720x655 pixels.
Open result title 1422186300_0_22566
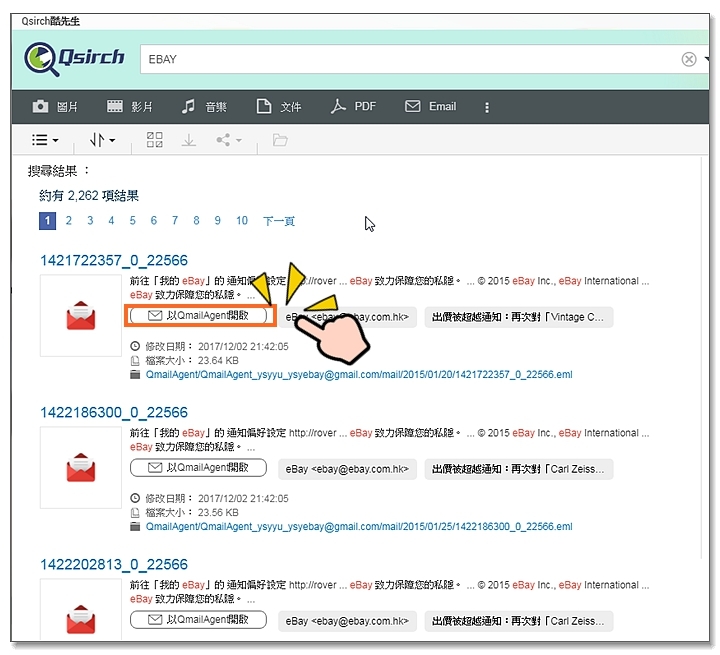point(114,412)
